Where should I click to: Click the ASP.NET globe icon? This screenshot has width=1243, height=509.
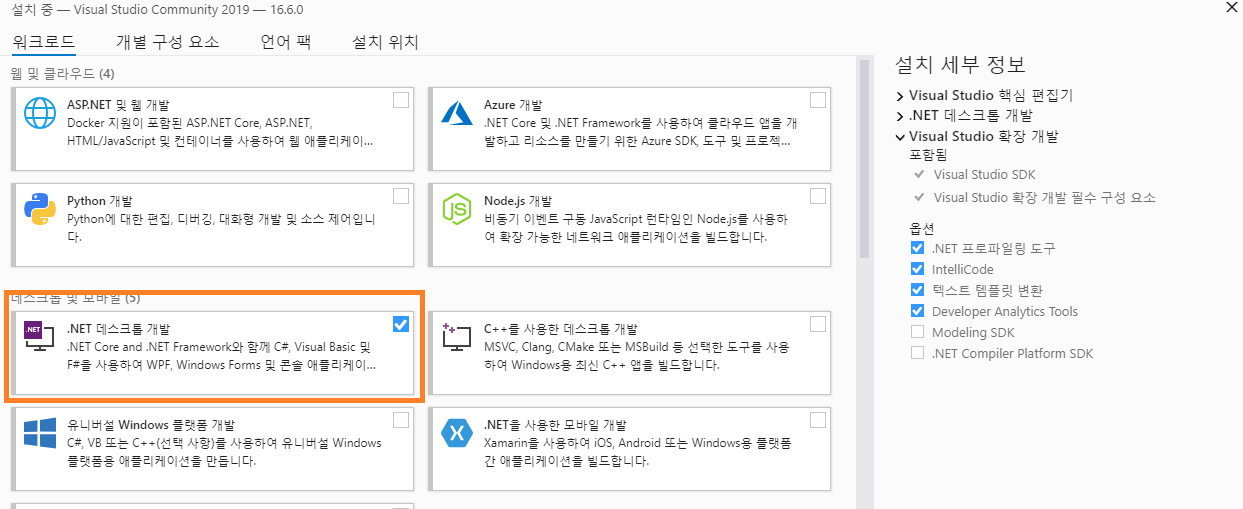pyautogui.click(x=40, y=114)
